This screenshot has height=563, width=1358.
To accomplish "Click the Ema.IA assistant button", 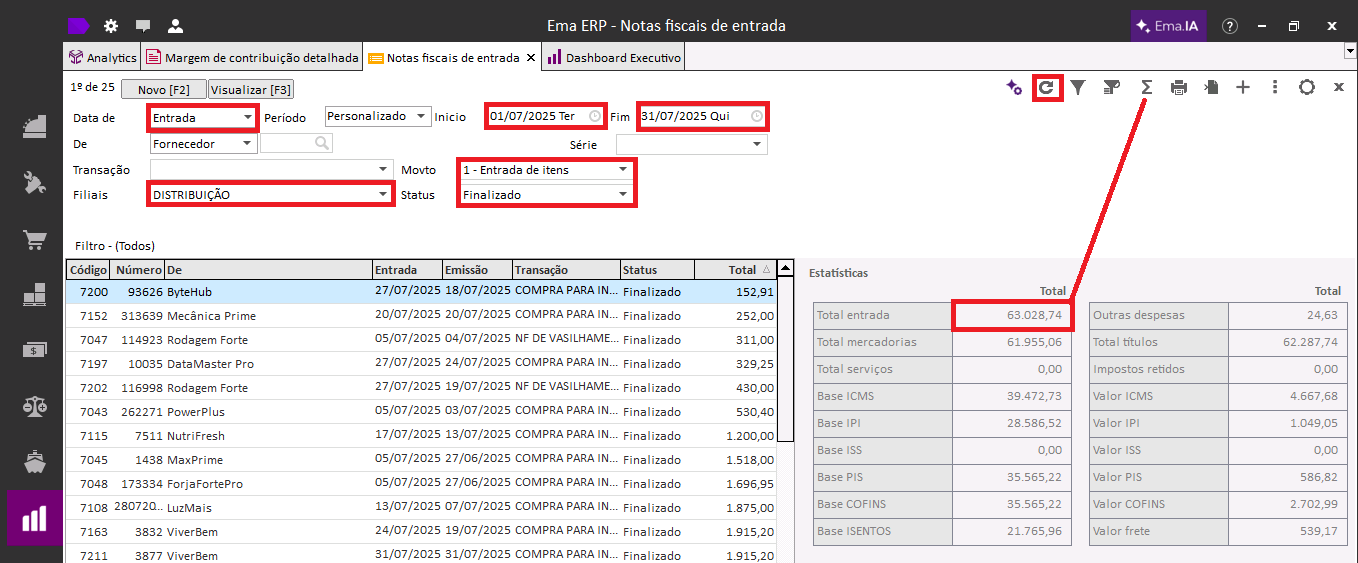I will click(x=1167, y=26).
